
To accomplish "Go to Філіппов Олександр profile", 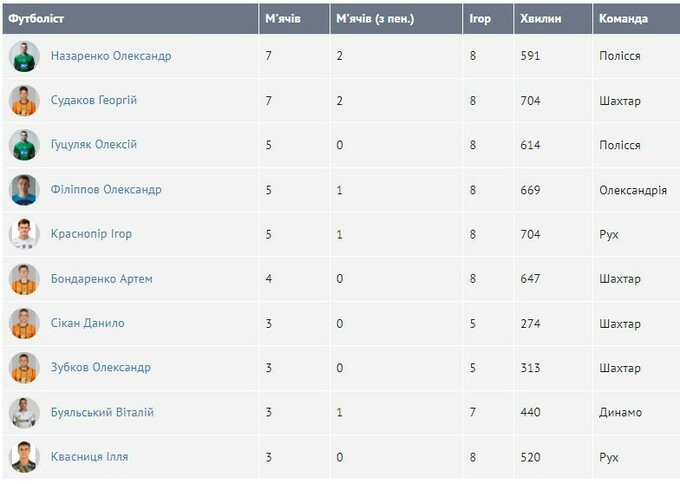I will point(106,190).
